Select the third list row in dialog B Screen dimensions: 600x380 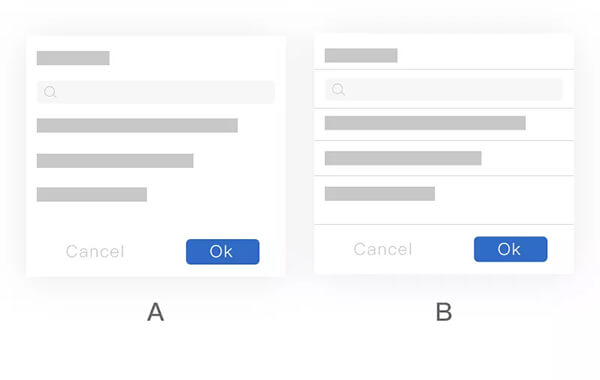point(444,200)
